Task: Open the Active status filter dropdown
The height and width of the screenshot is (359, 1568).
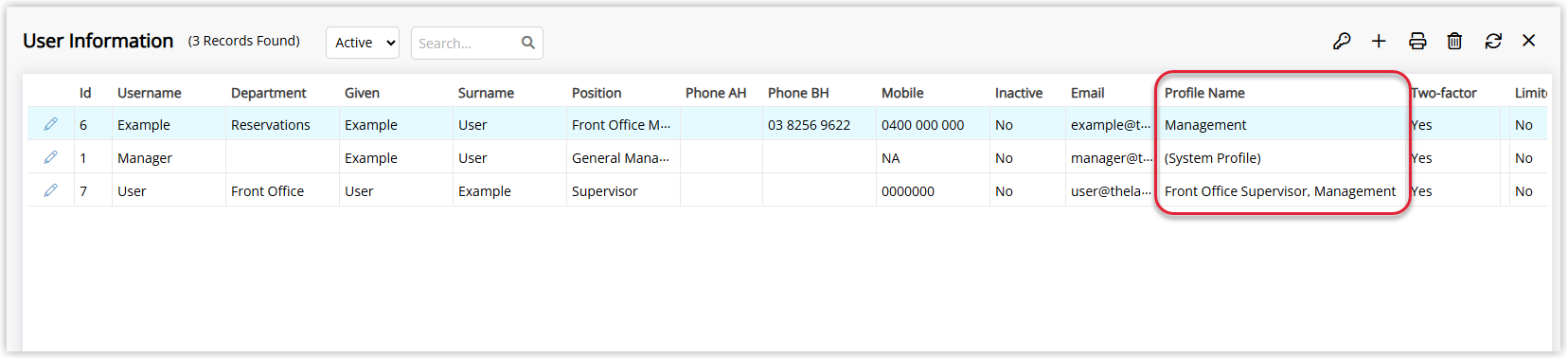Action: [363, 43]
